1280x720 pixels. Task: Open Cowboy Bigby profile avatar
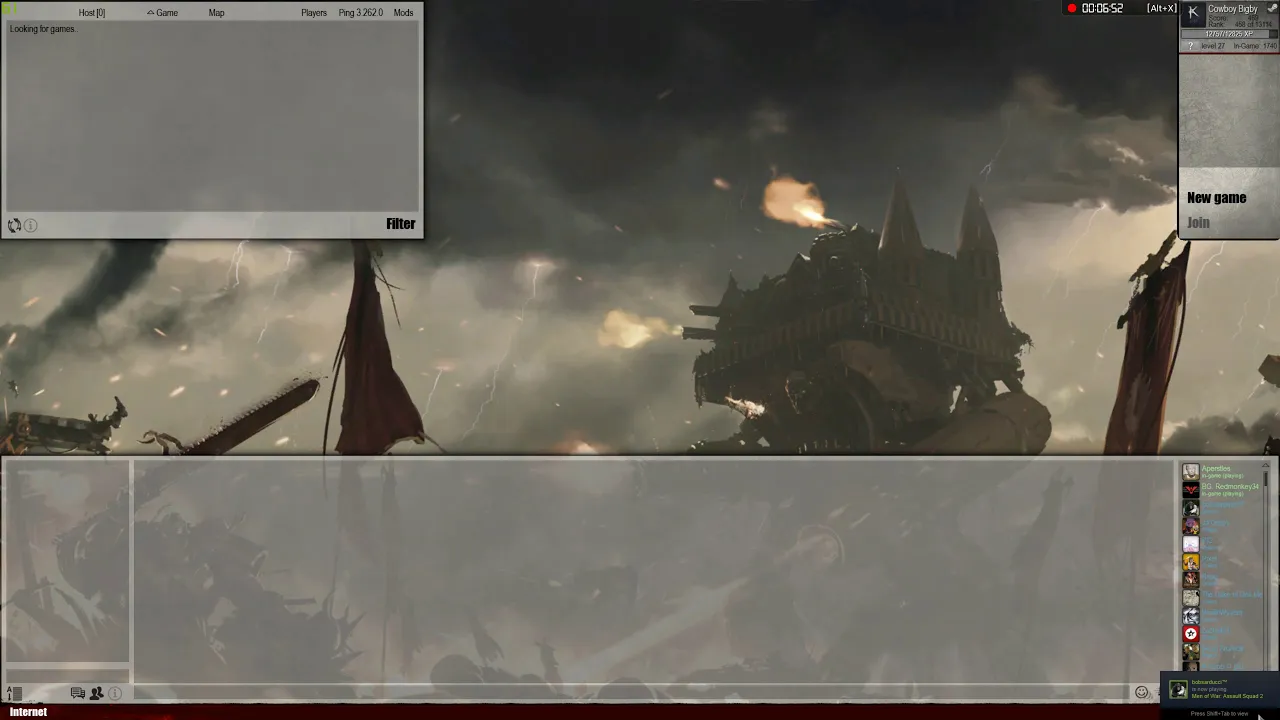(x=1193, y=13)
